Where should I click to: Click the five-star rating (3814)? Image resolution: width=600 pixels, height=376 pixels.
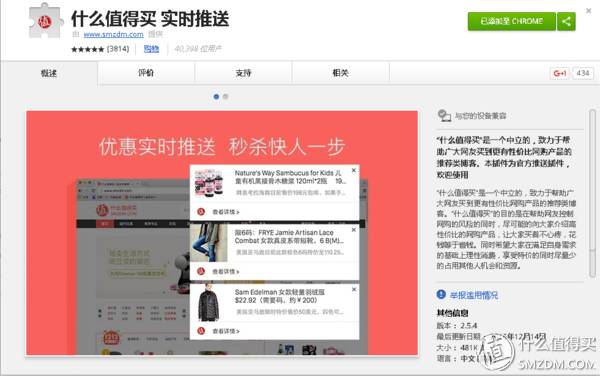100,49
